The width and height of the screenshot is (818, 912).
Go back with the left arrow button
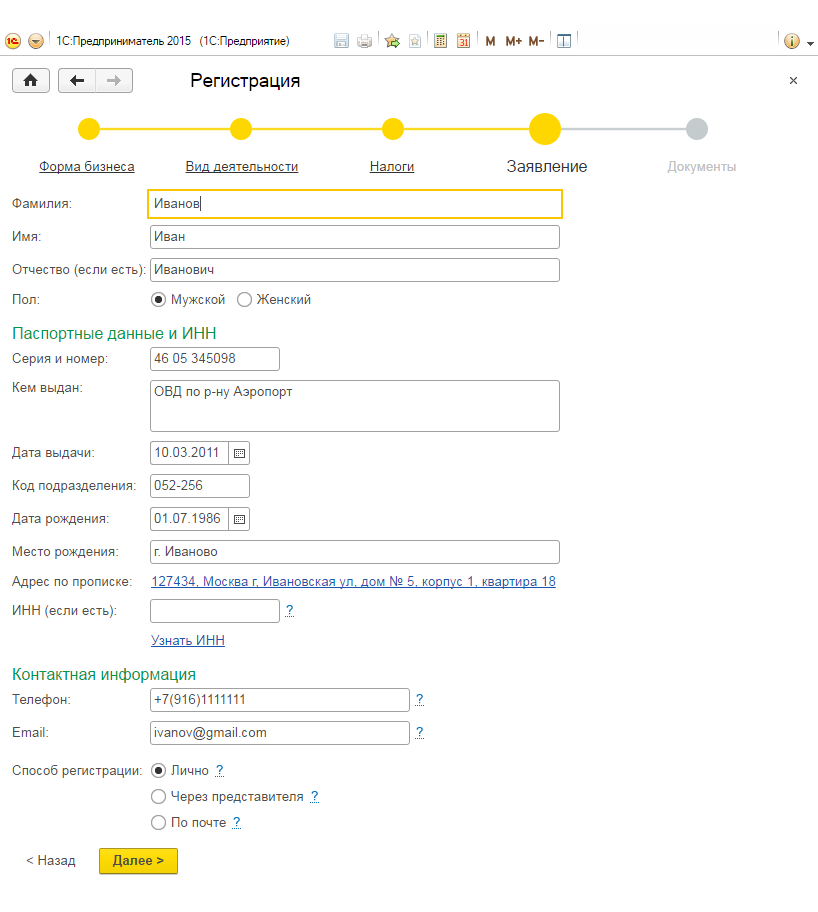click(x=77, y=80)
